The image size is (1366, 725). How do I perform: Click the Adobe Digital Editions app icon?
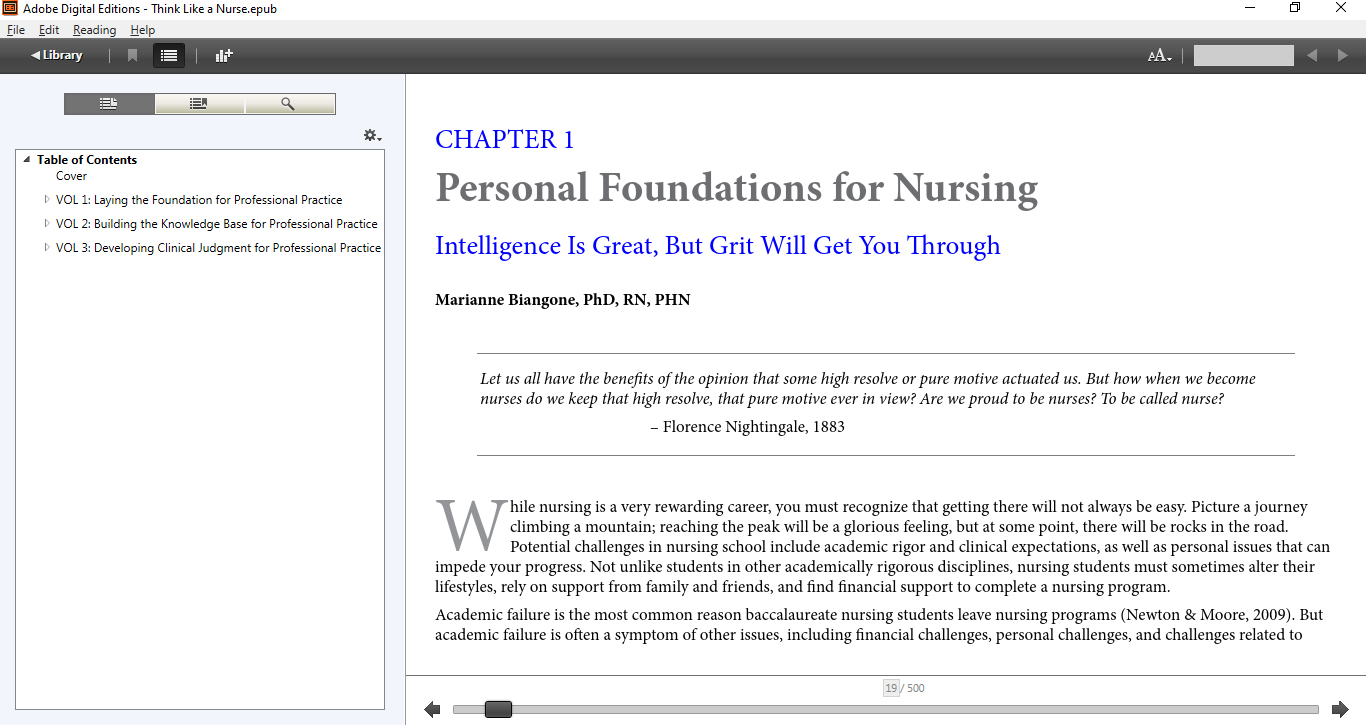point(11,8)
